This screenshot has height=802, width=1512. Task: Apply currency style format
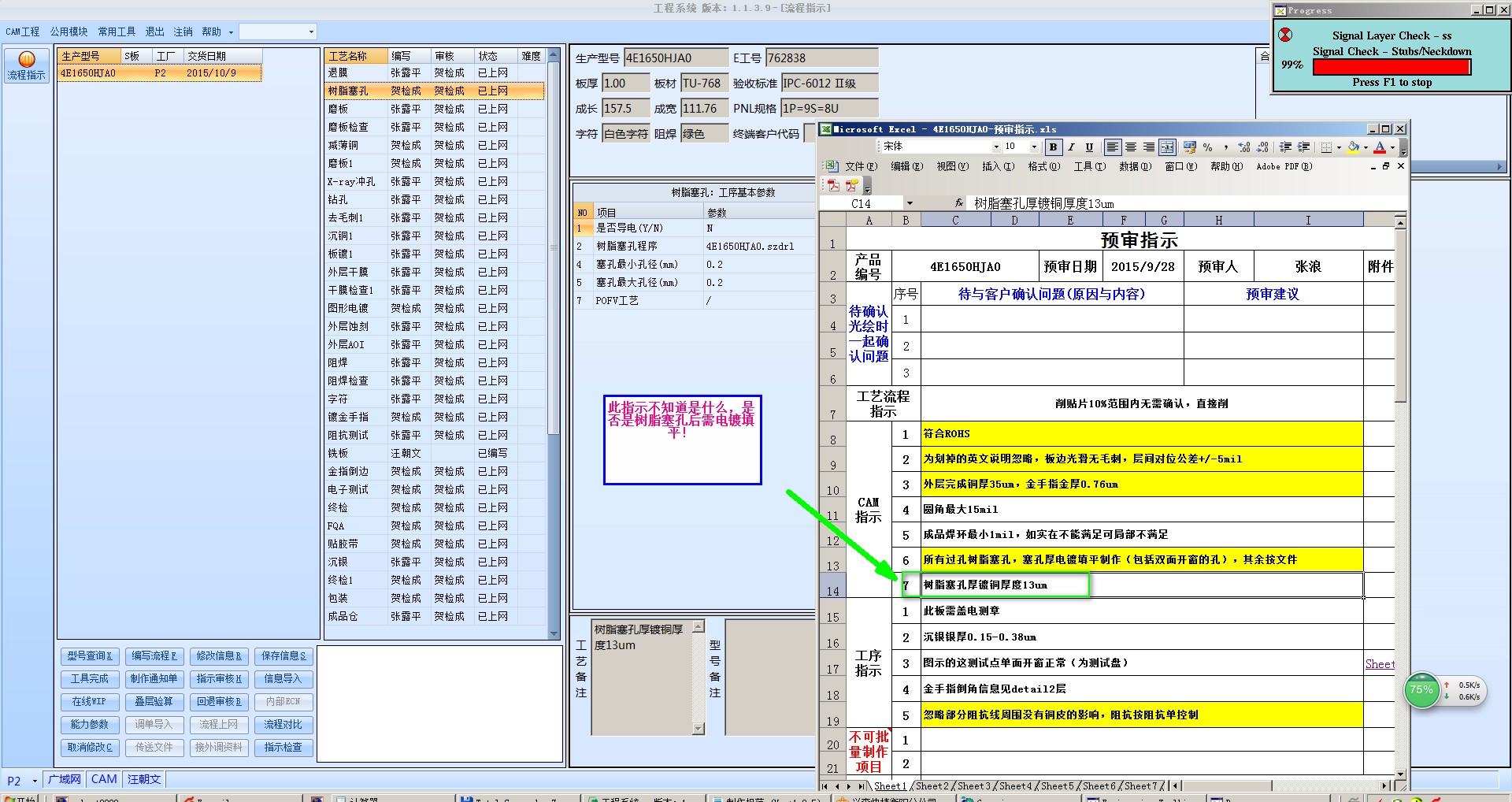click(1189, 147)
